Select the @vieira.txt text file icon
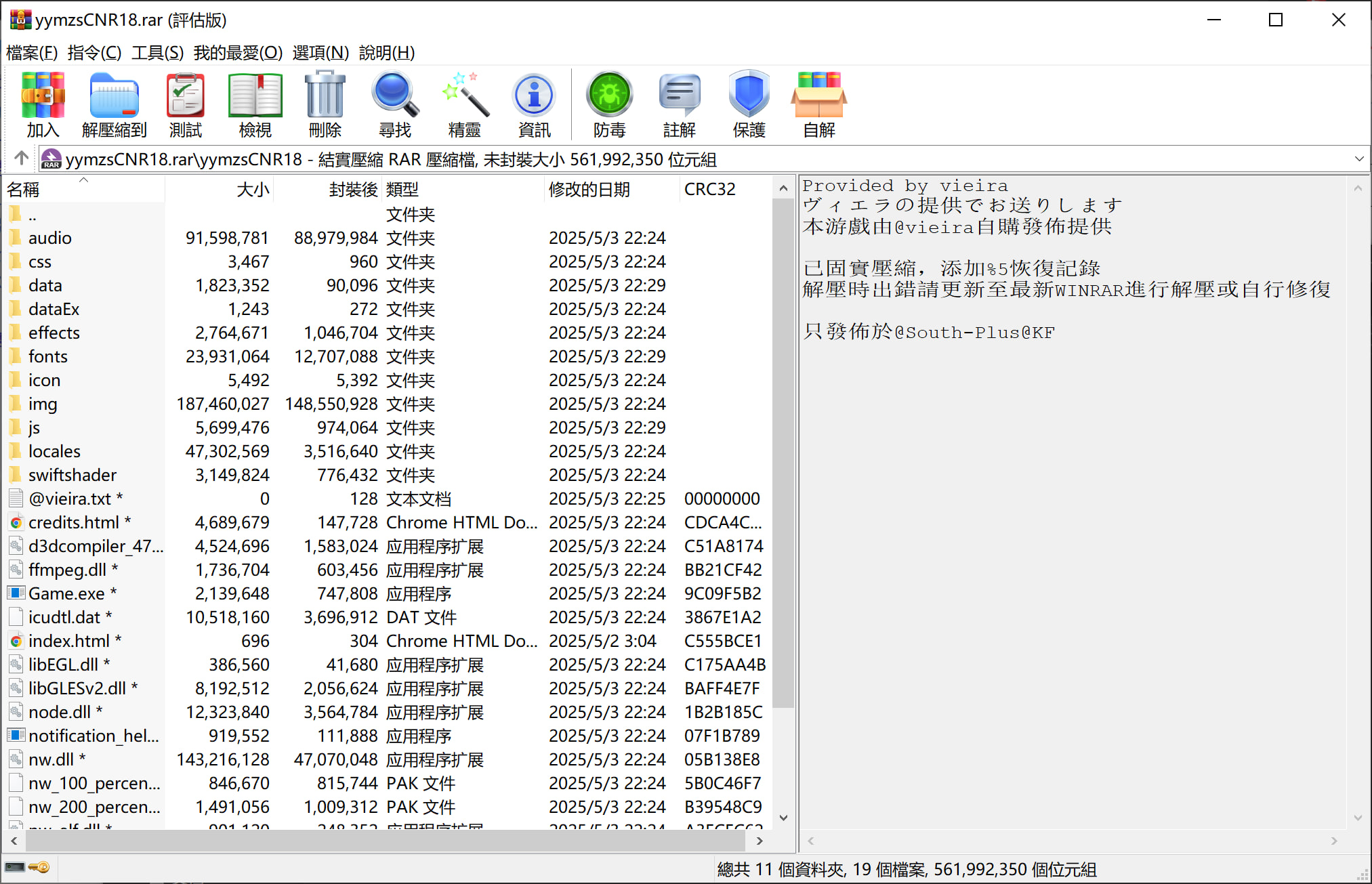 click(16, 499)
